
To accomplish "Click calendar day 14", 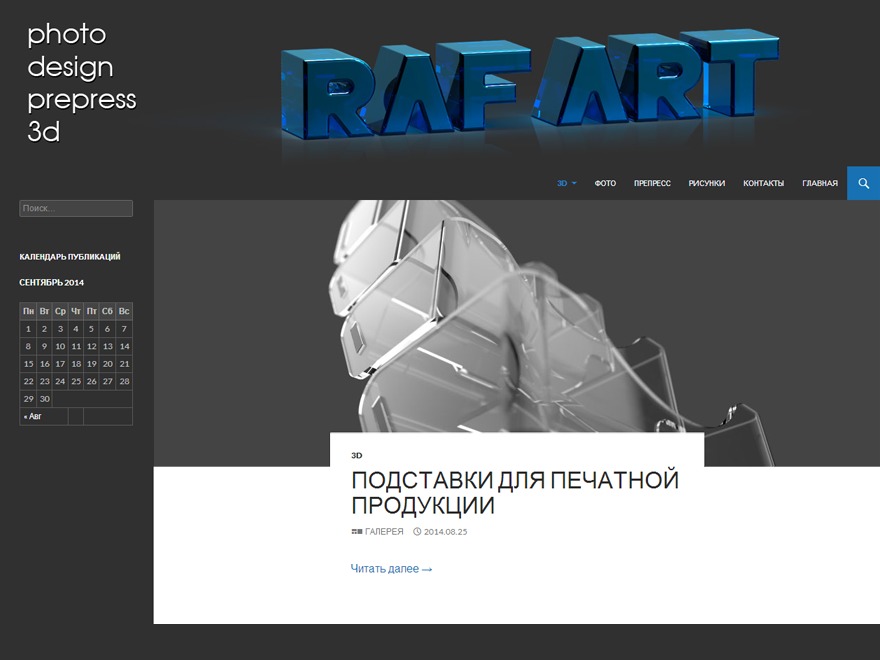I will coord(125,346).
